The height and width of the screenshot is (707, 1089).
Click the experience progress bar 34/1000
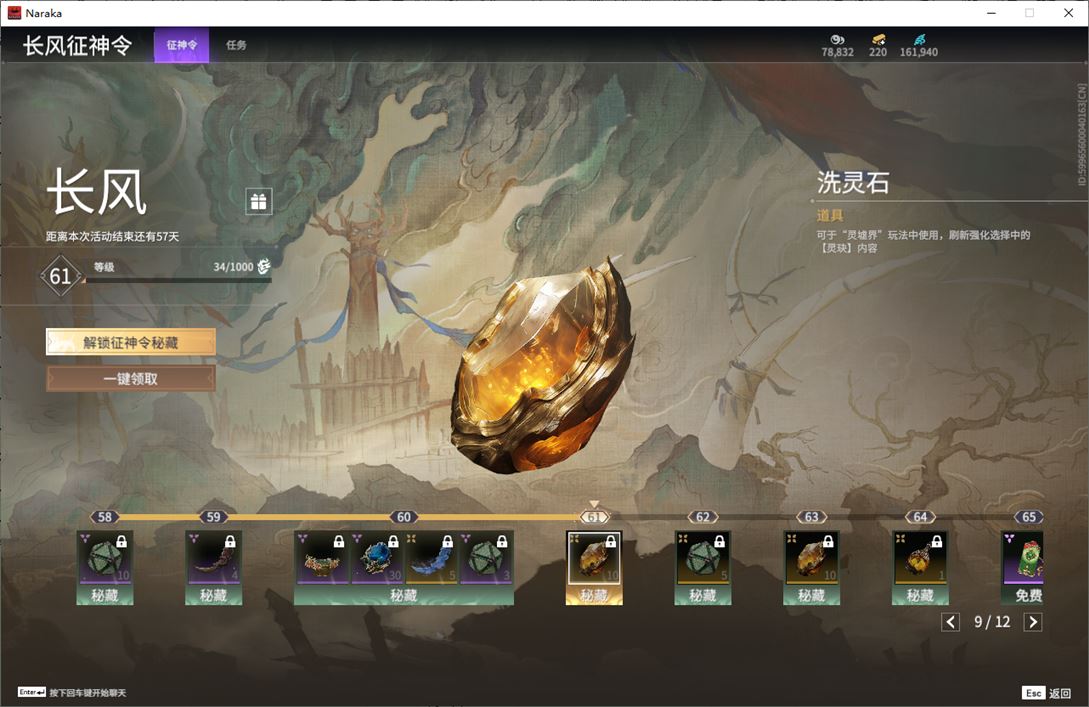coord(176,281)
